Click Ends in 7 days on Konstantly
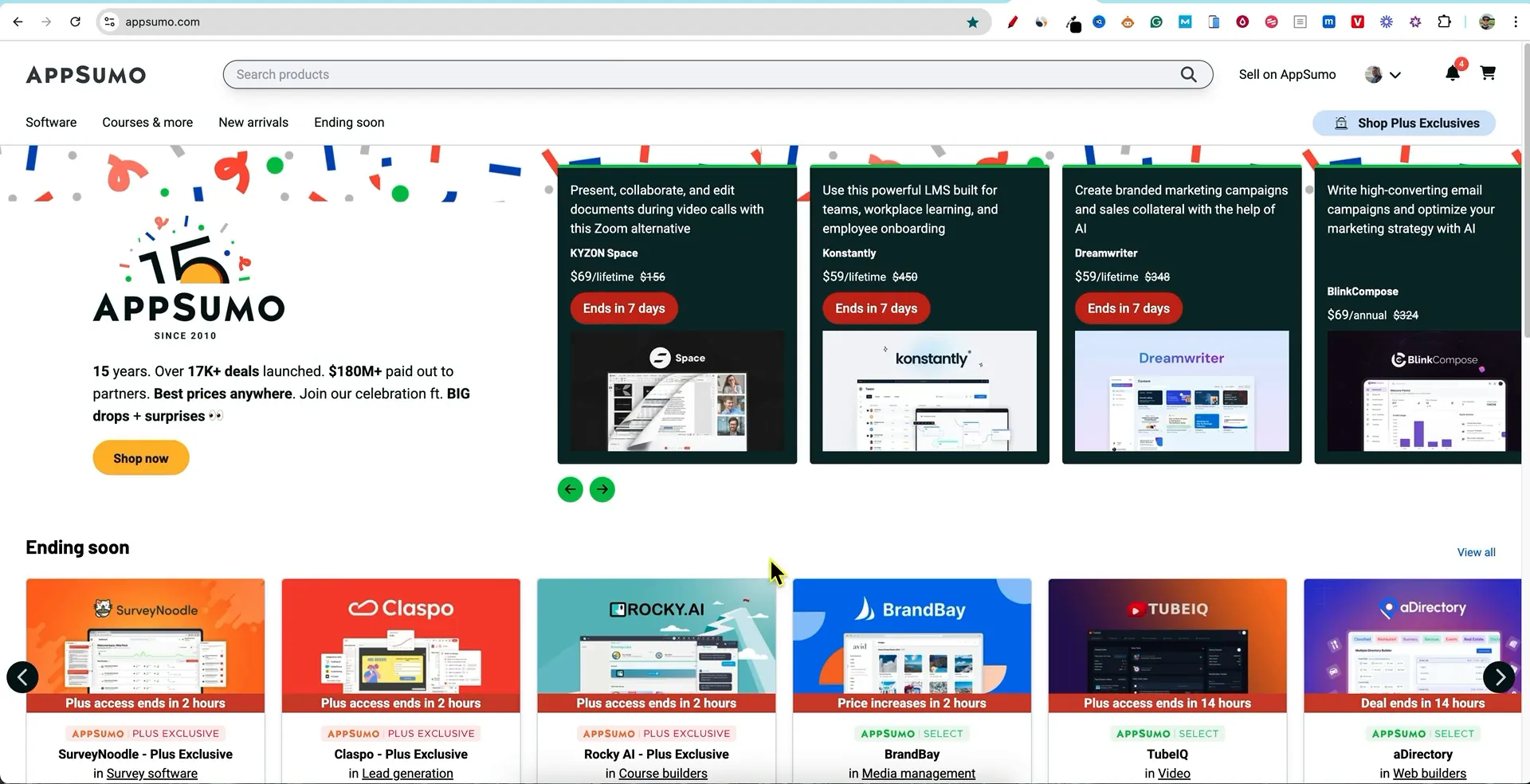 tap(876, 308)
